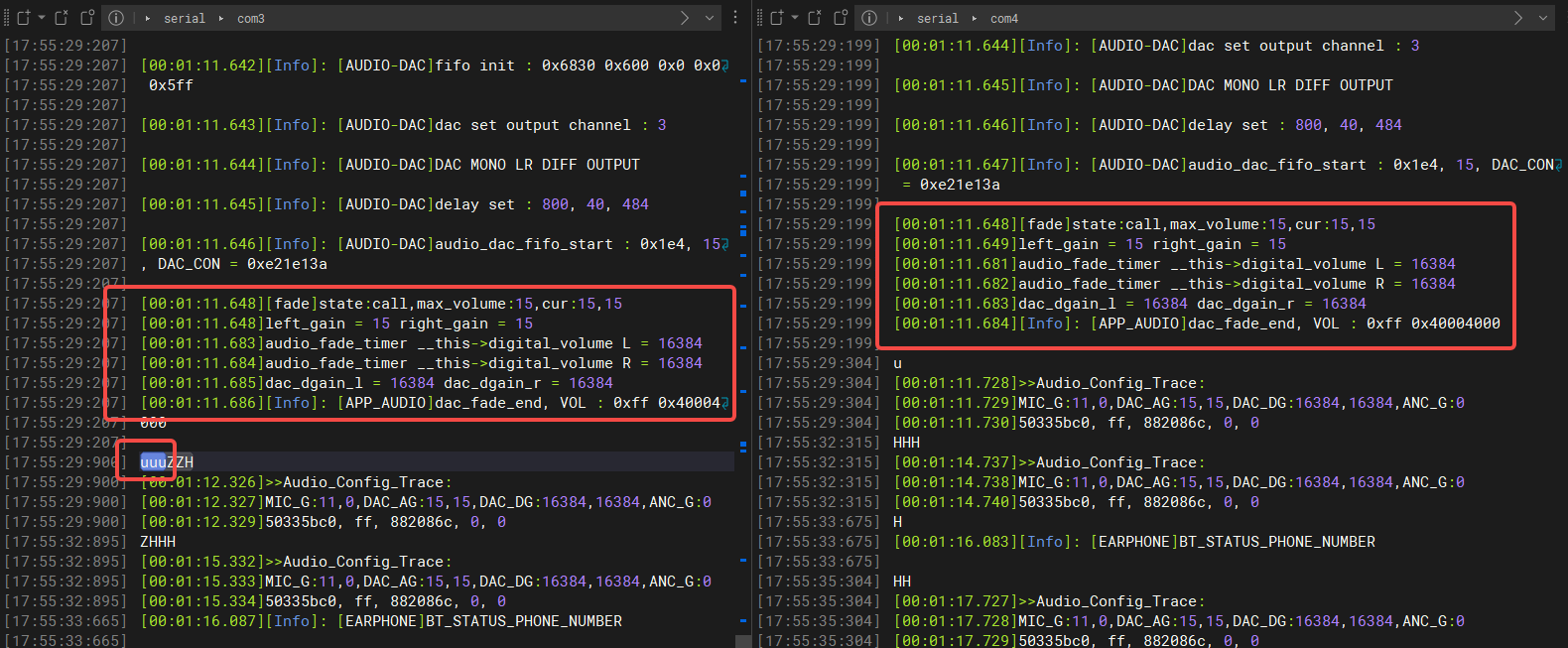Screen dimensions: 1568x648
Task: Click the [00:01:12.326] Audio_Config_Trace line in com3
Action: coord(297,482)
